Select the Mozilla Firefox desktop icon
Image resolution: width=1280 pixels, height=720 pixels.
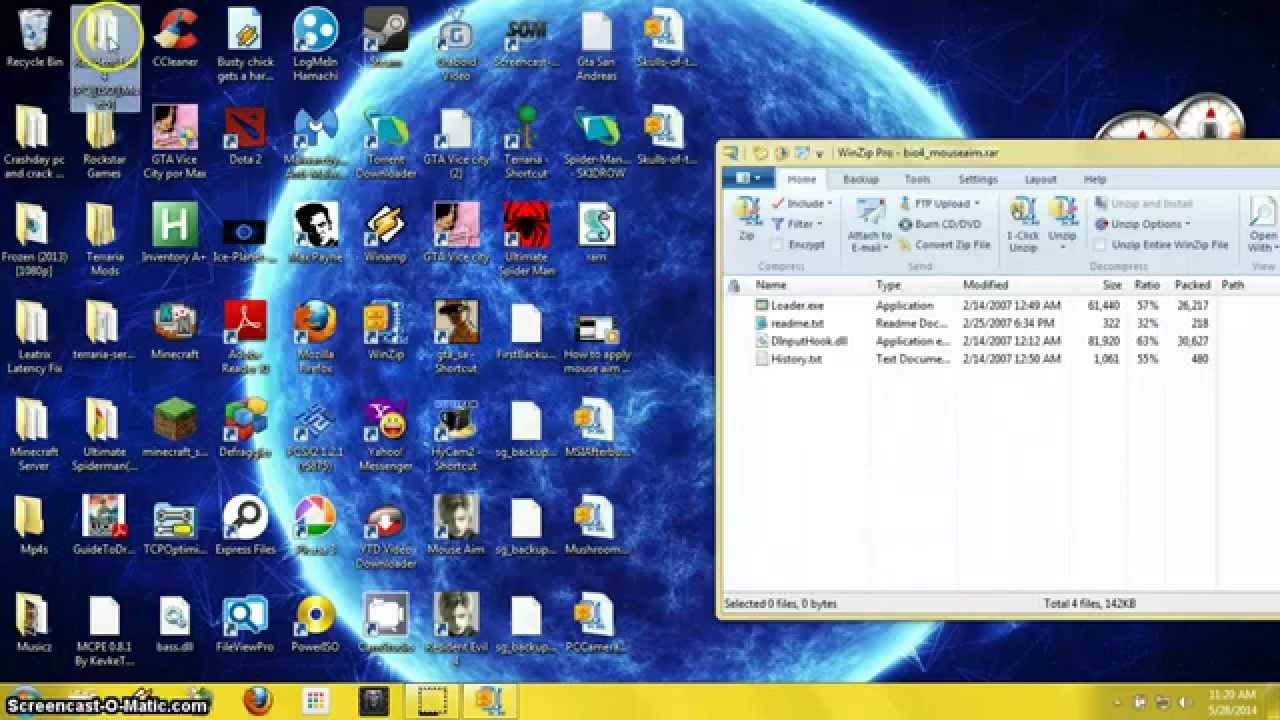[x=315, y=337]
